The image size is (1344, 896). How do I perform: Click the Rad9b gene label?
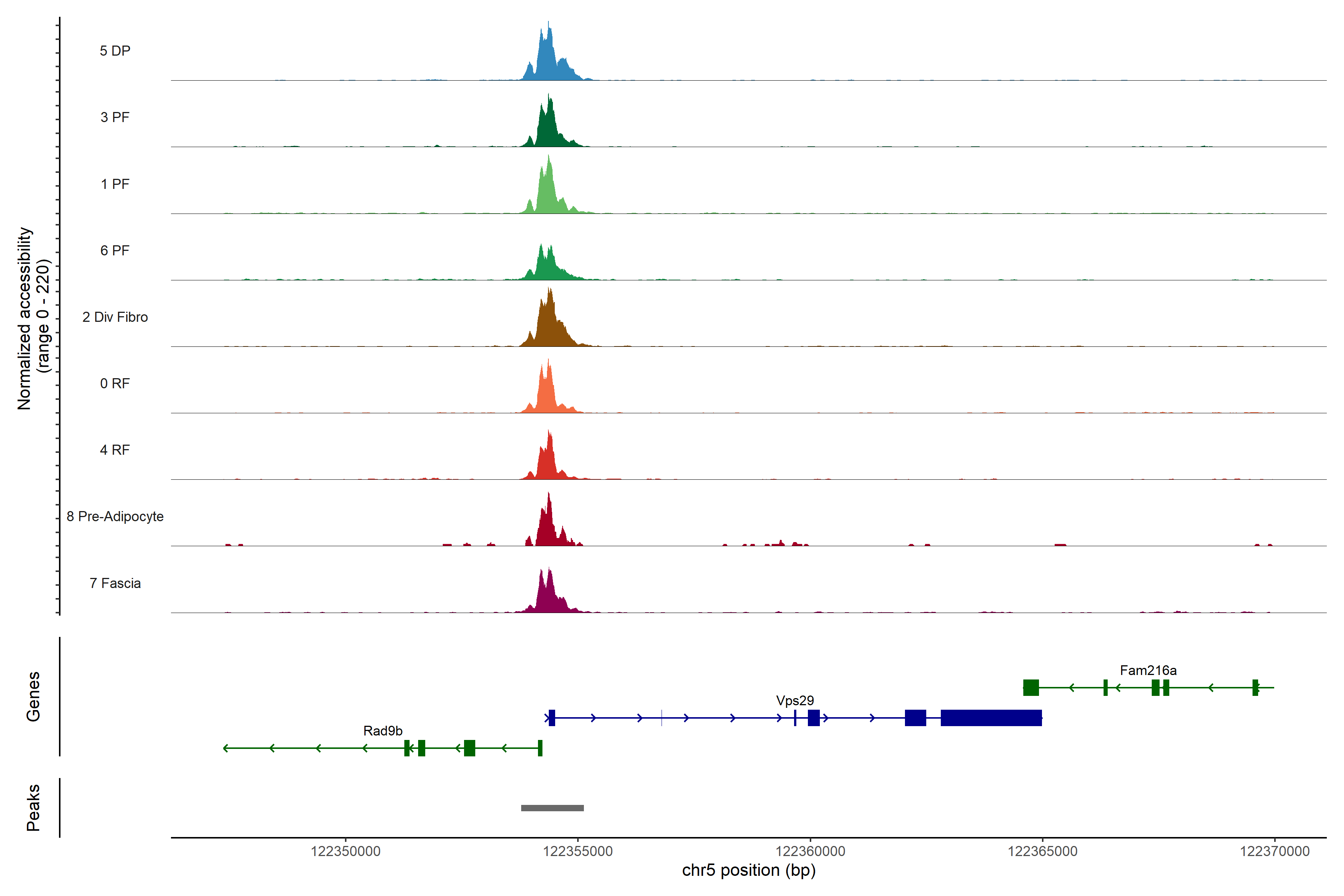[383, 730]
